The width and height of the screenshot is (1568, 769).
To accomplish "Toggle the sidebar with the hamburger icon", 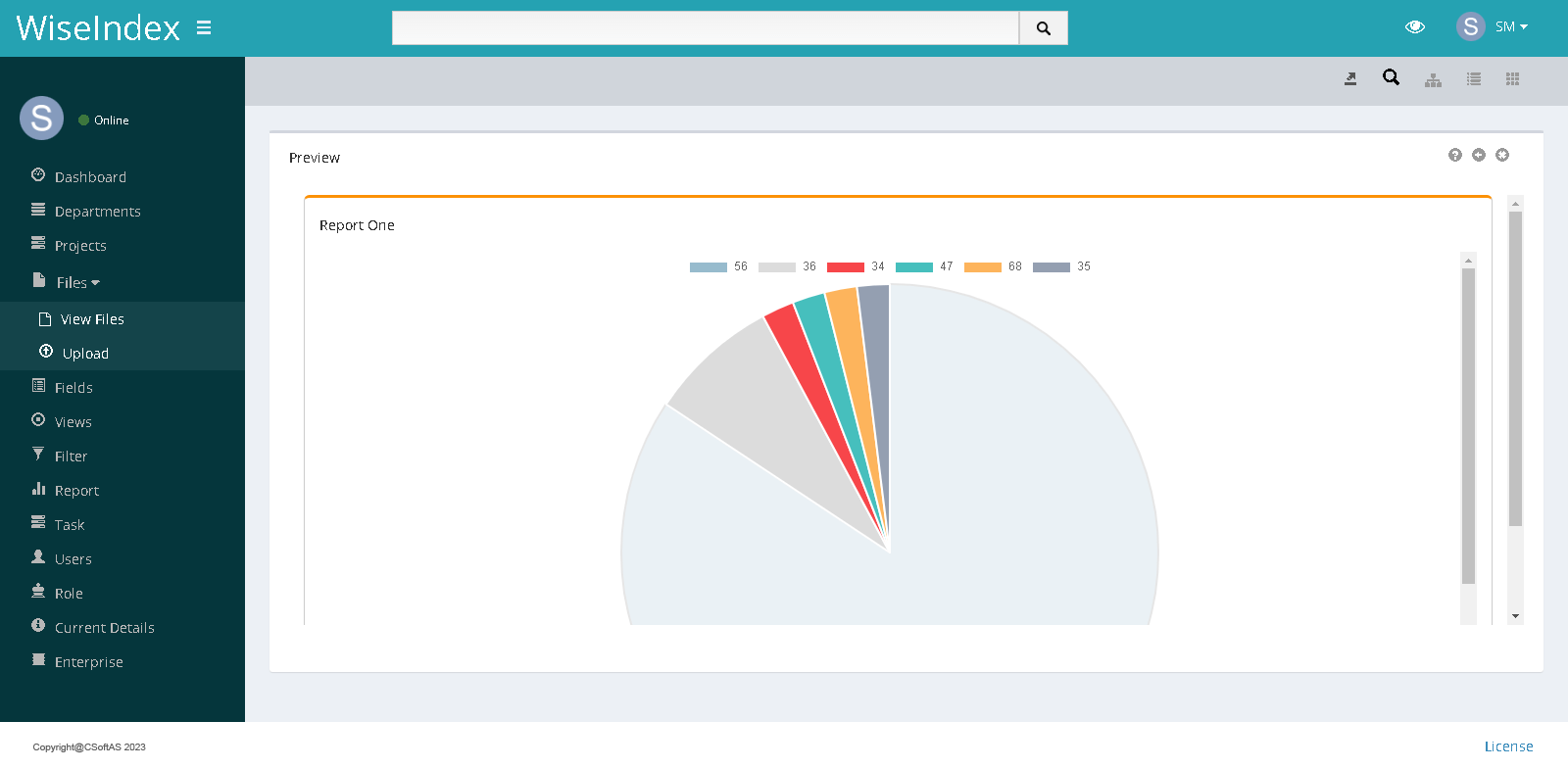I will pyautogui.click(x=204, y=27).
